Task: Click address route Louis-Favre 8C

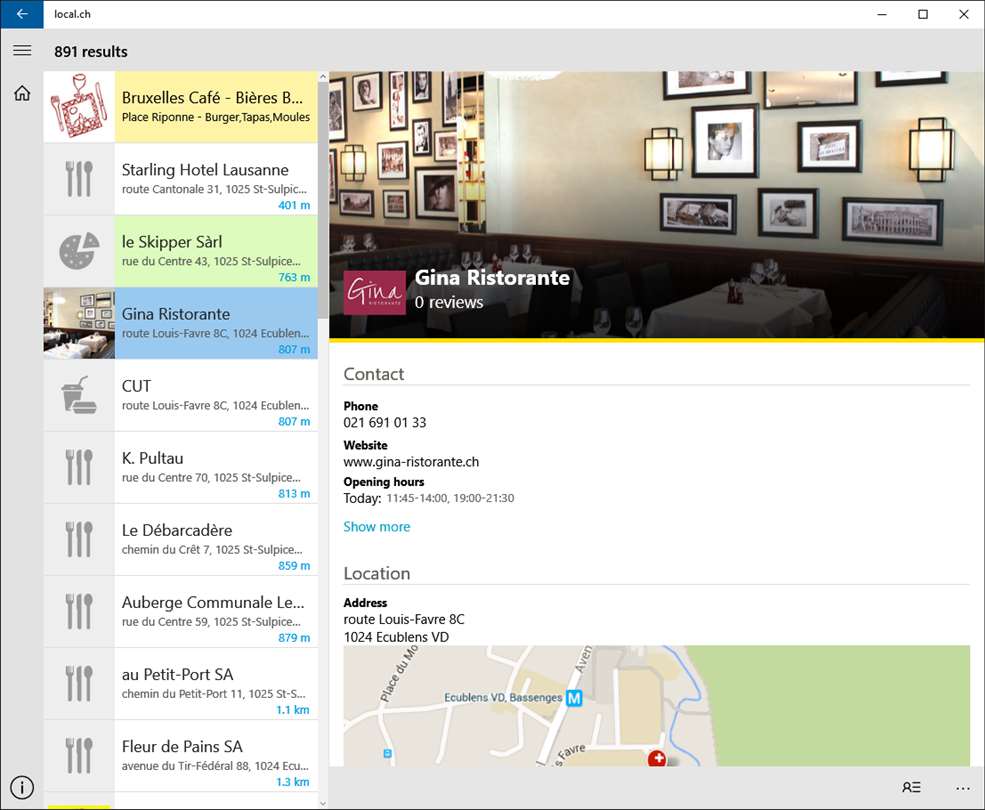Action: click(x=404, y=620)
